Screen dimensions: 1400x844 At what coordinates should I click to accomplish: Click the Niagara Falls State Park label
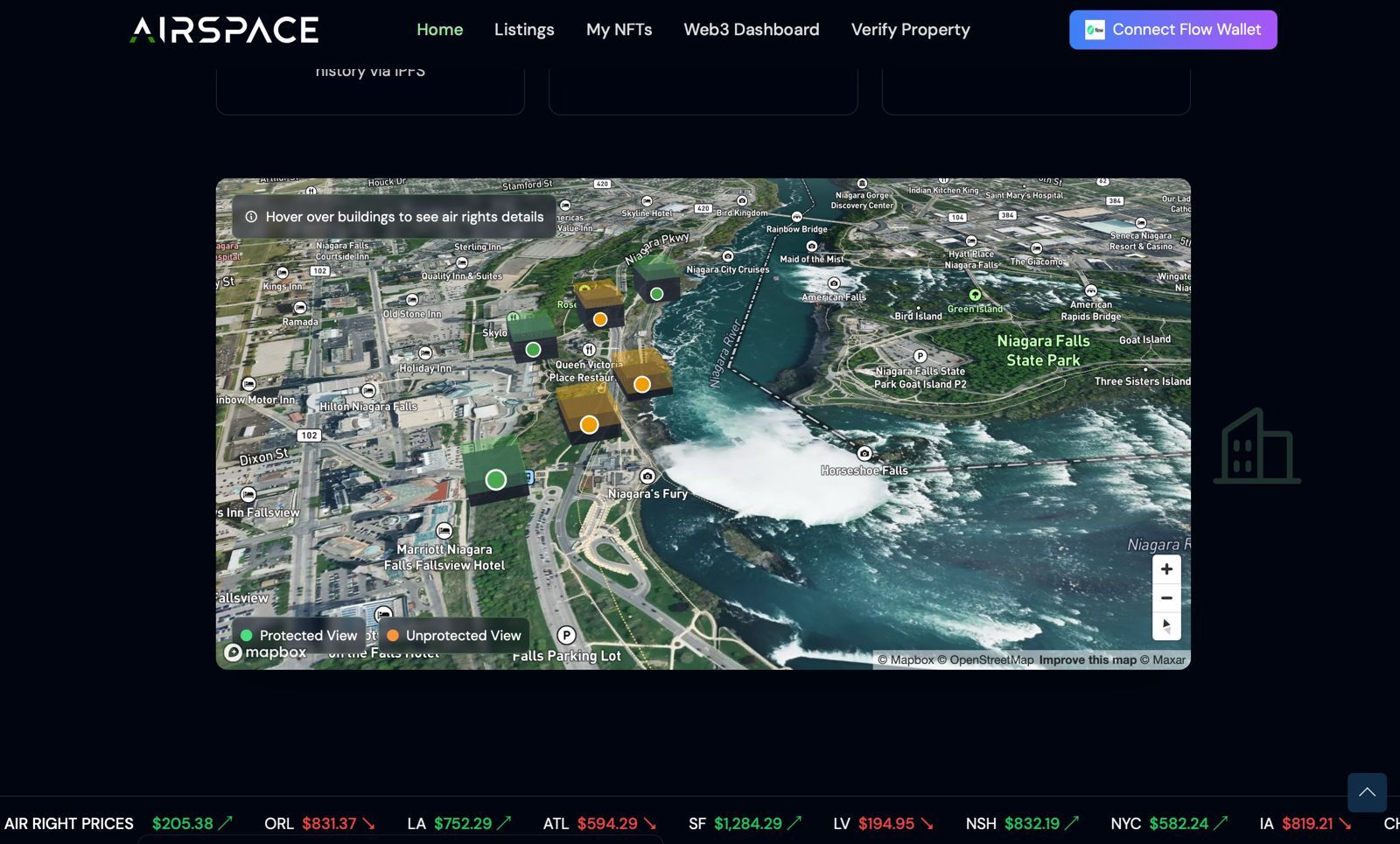click(x=1044, y=351)
